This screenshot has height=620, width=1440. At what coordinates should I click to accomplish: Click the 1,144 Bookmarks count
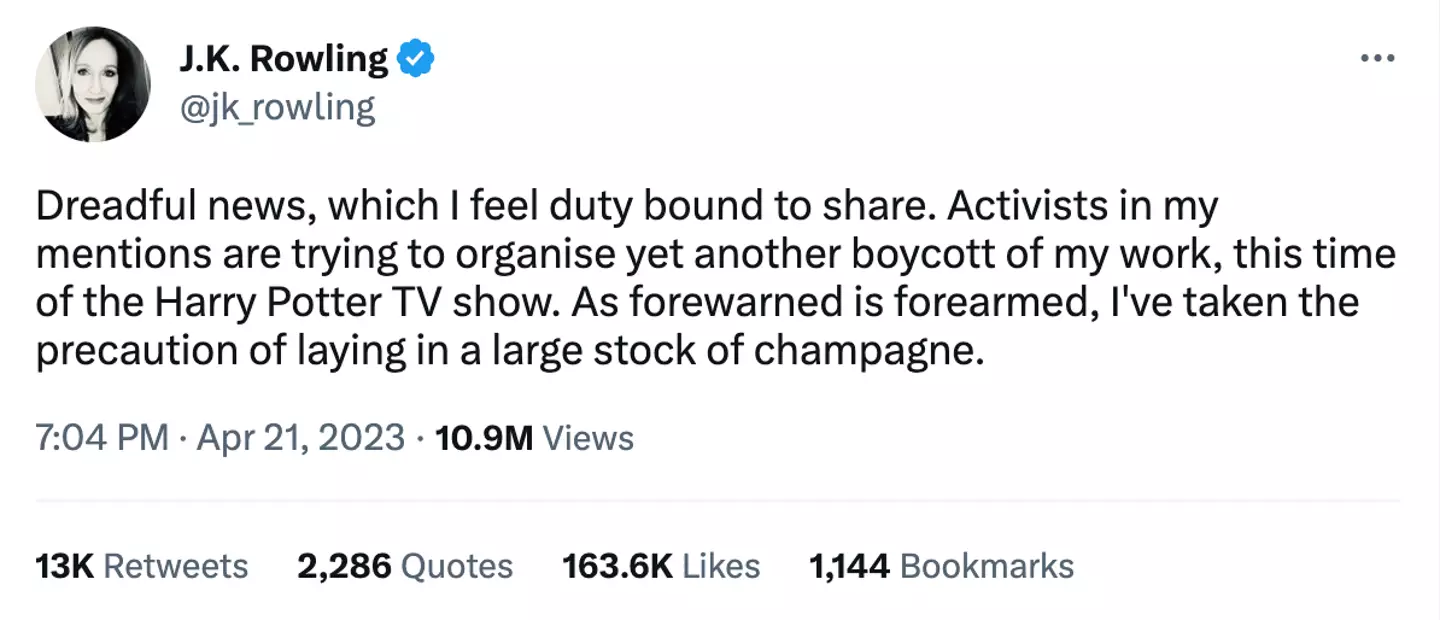click(x=849, y=566)
